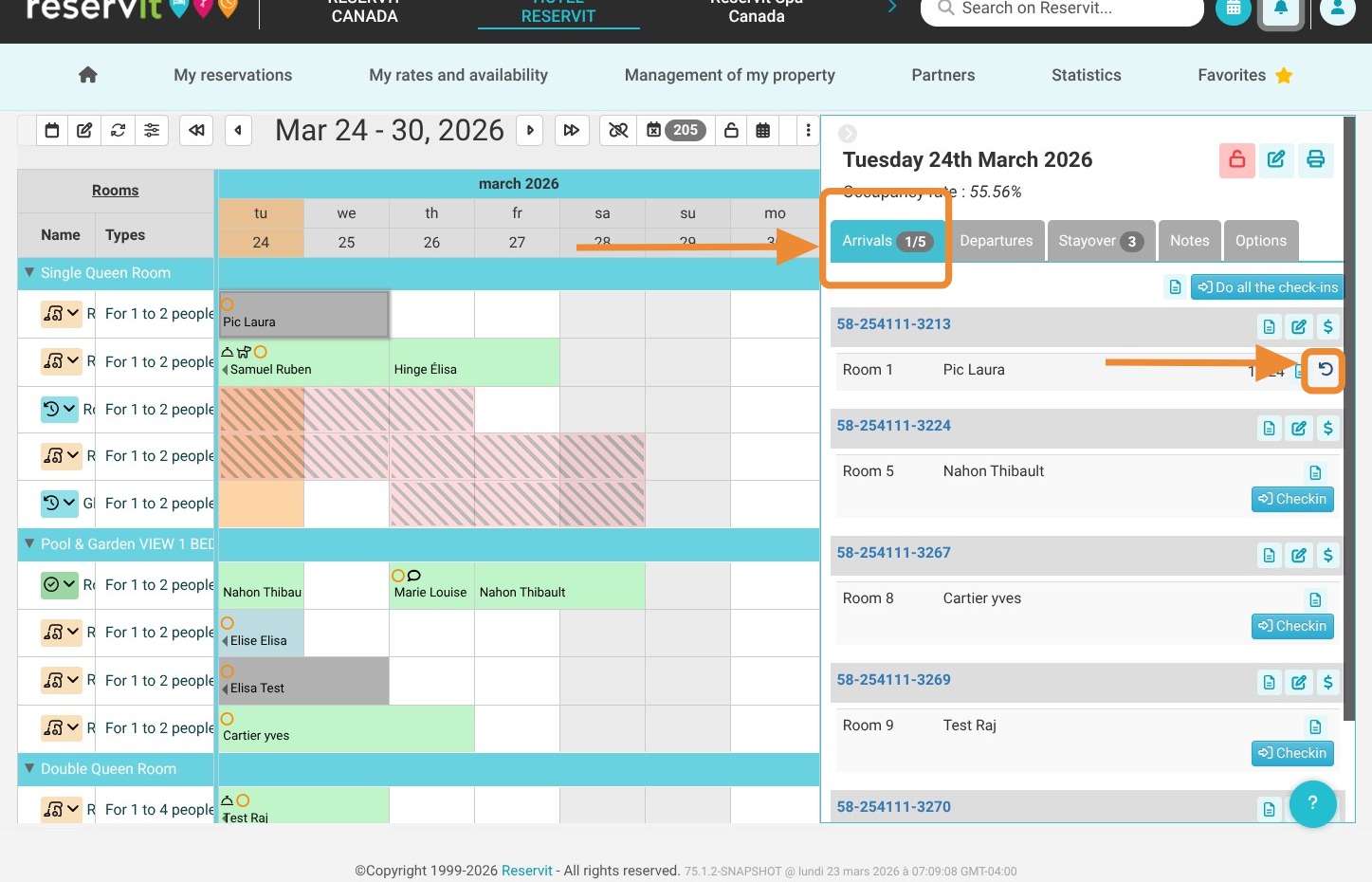Open My rates and availability menu
This screenshot has width=1372, height=882.
[459, 75]
